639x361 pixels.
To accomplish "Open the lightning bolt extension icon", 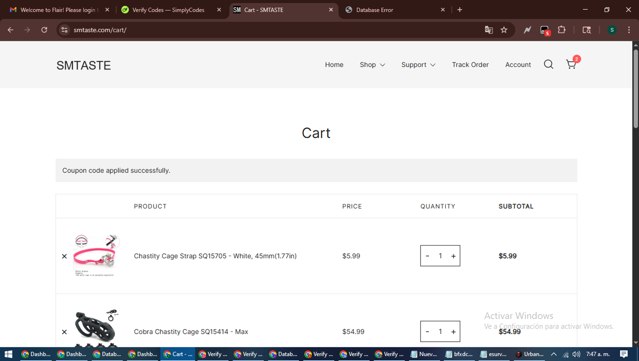I will point(527,30).
